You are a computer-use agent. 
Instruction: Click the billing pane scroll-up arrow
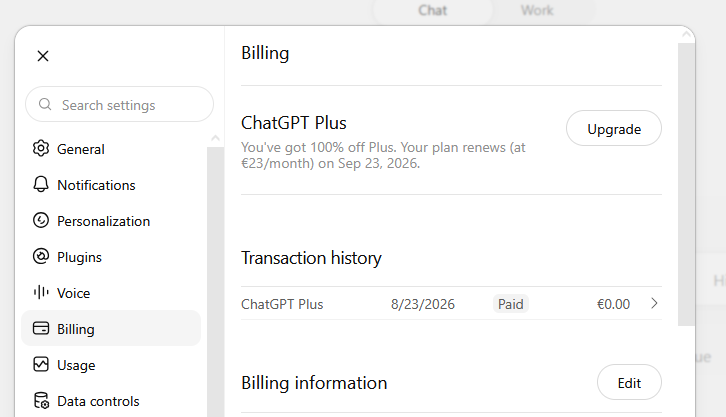coord(686,35)
